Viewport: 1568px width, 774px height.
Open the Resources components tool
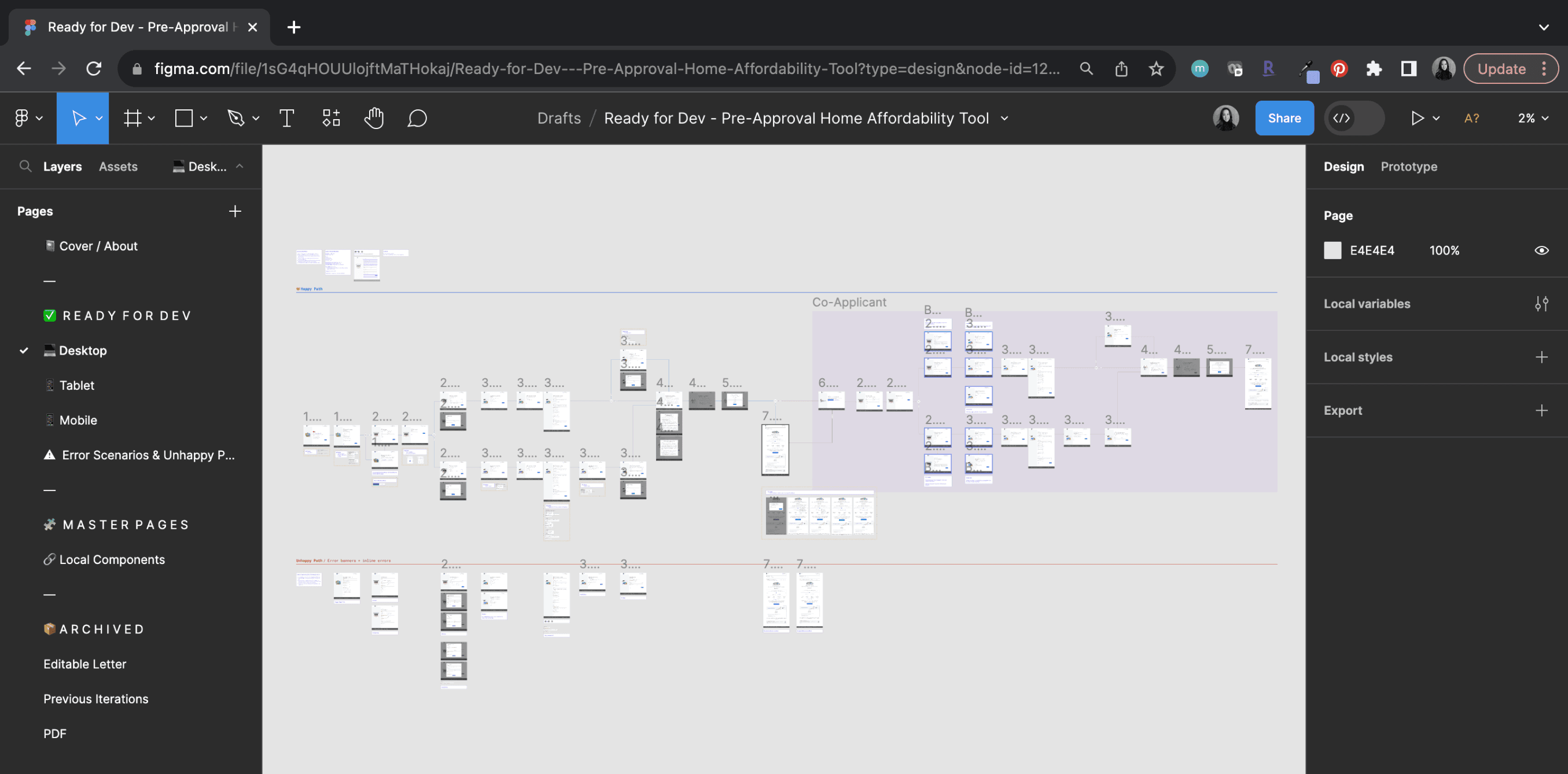click(331, 118)
